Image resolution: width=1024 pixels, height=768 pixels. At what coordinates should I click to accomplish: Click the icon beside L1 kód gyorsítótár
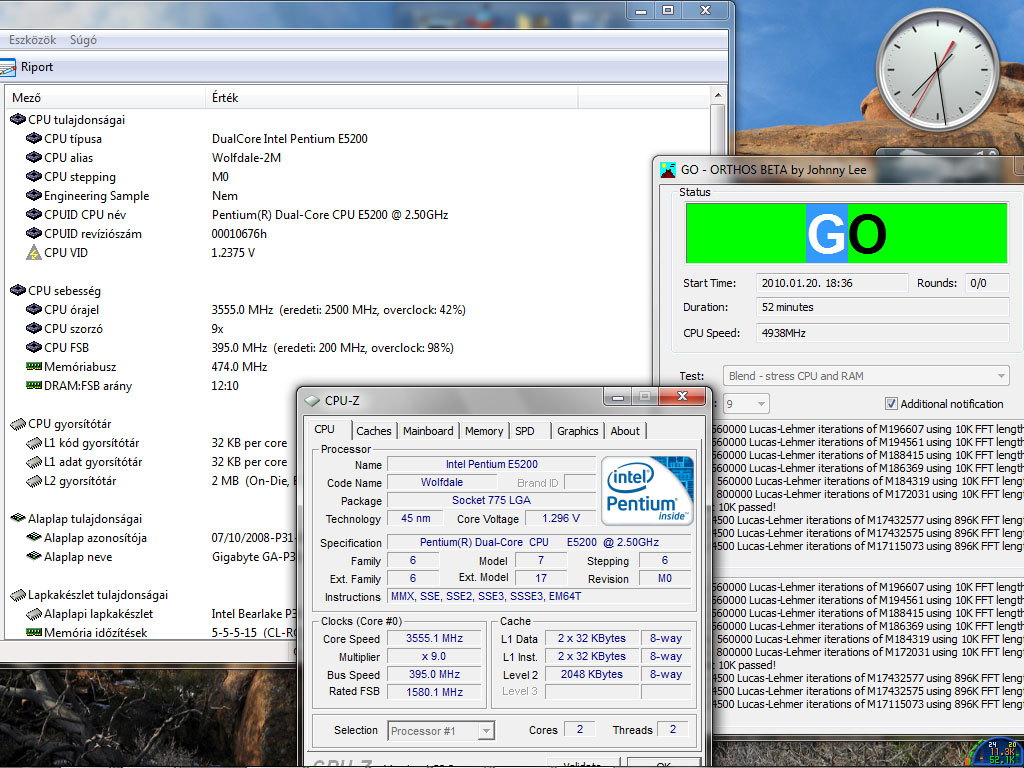point(34,443)
